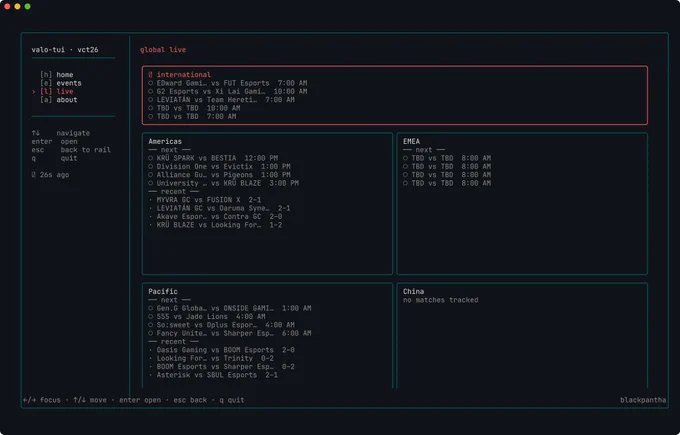The image size is (680, 435).
Task: Open Looking For… vs Trinity 0-2 result
Action: pyautogui.click(x=211, y=358)
